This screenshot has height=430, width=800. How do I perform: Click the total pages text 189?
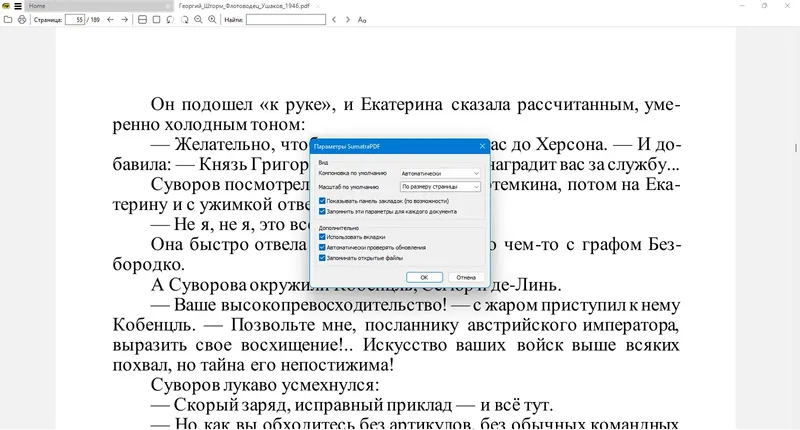tap(95, 20)
